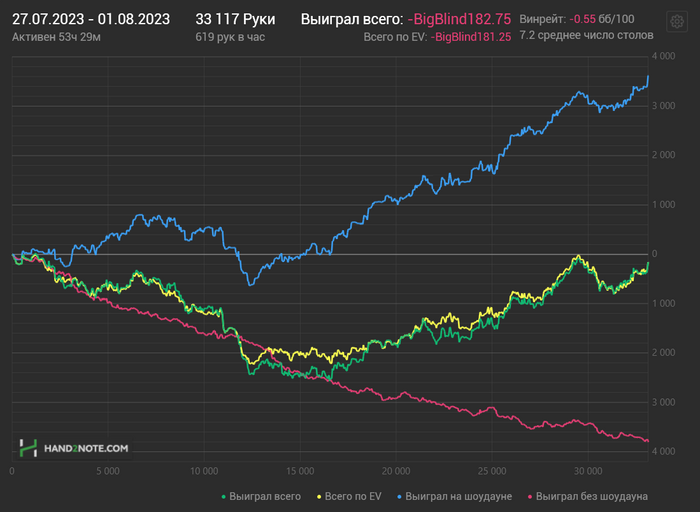Image resolution: width=700 pixels, height=512 pixels.
Task: Click the x-axis label 15 000
Action: 300,471
